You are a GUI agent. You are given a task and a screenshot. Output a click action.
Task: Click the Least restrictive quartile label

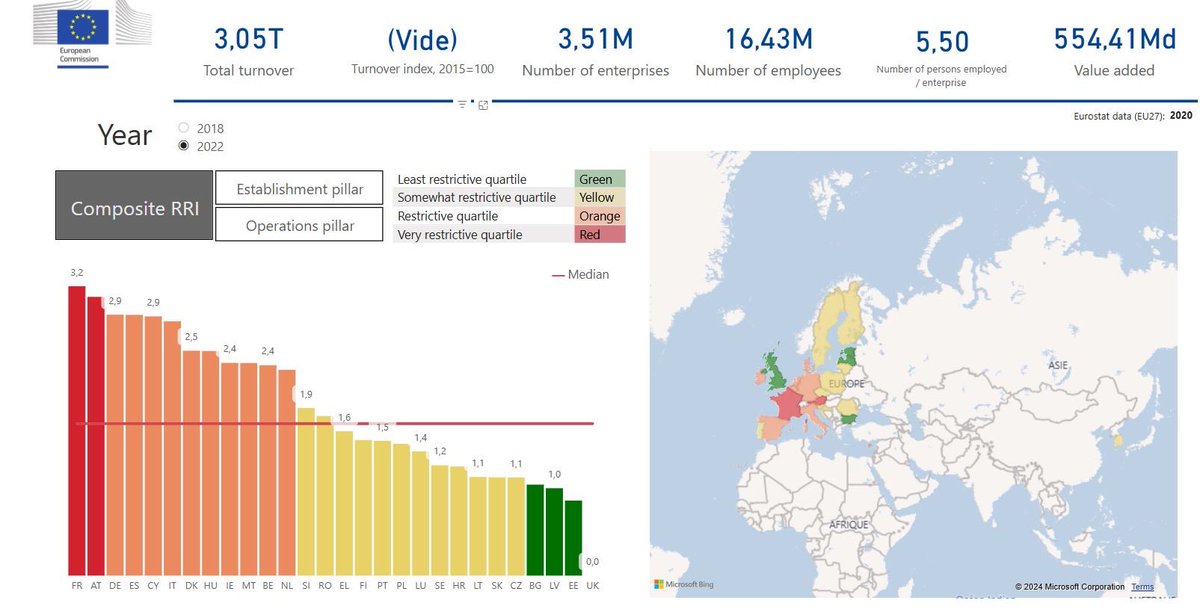462,179
